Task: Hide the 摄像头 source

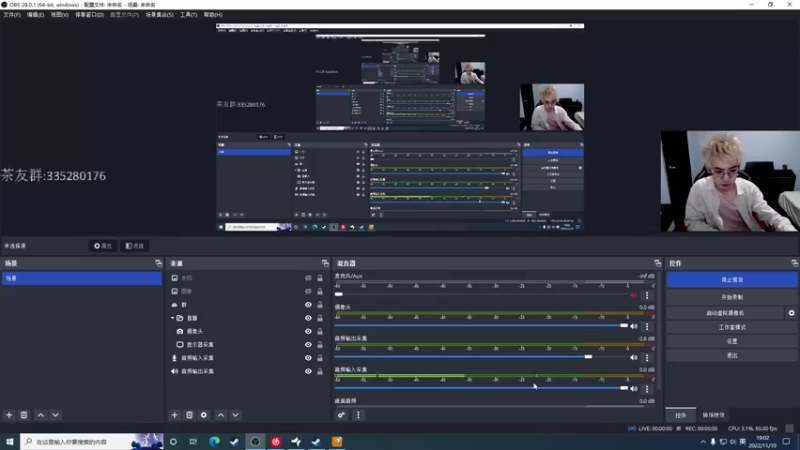Action: (x=308, y=332)
